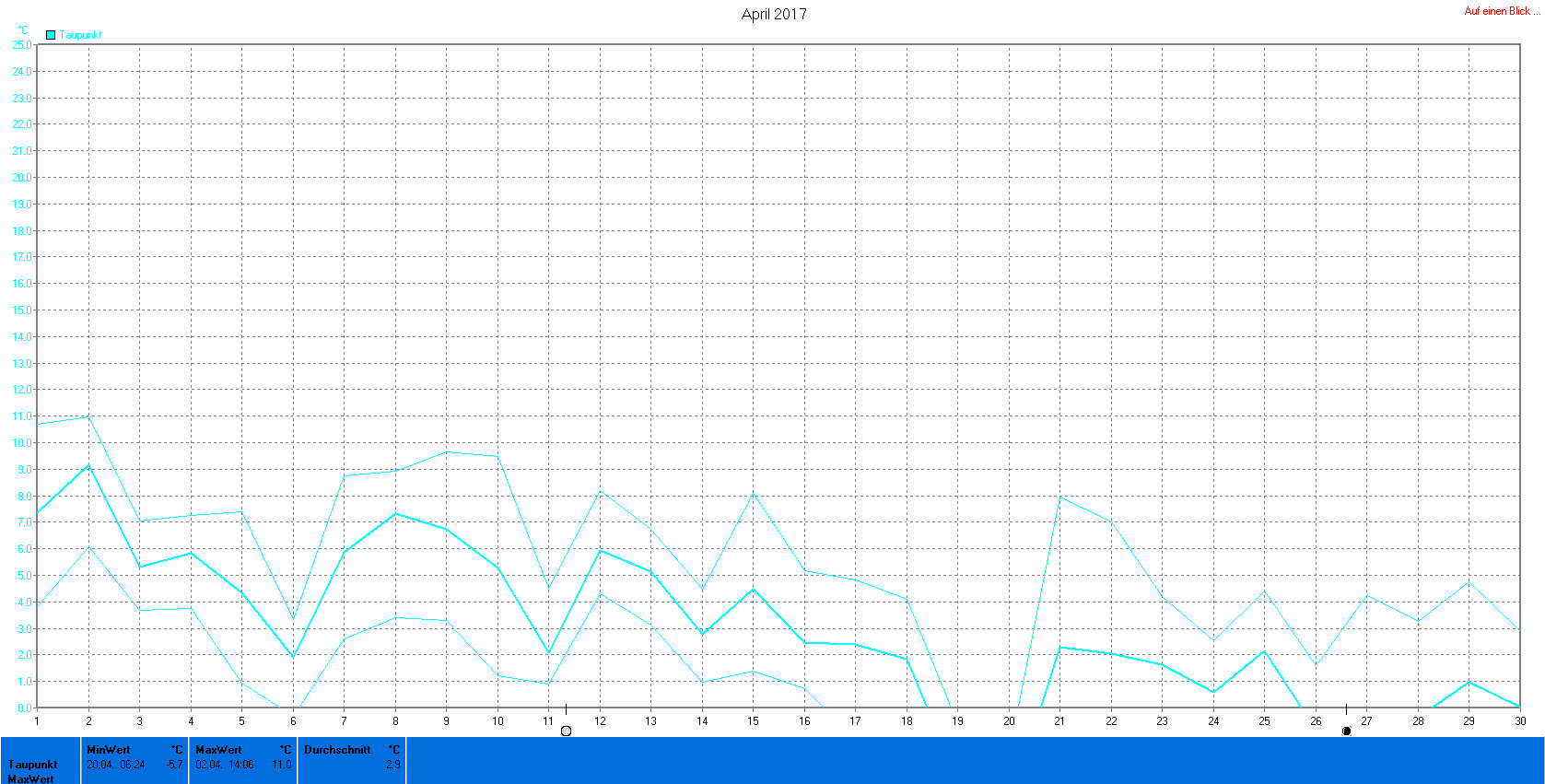Click the Taupunkt row label in the summary table
The width and height of the screenshot is (1545, 784).
click(33, 765)
